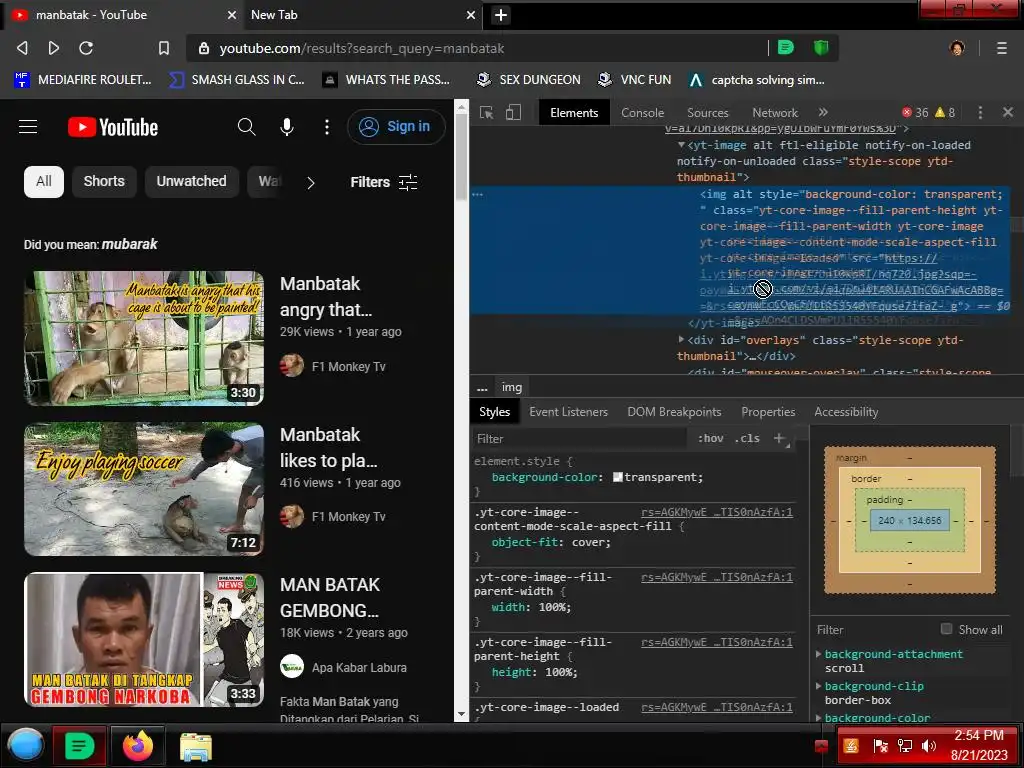Bookmark this page icon
This screenshot has height=768, width=1024.
(x=164, y=48)
